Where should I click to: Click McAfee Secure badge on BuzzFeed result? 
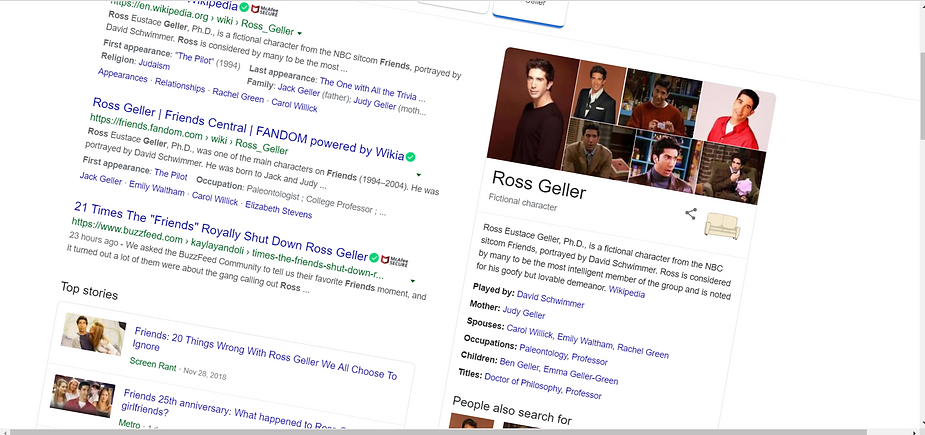395,261
